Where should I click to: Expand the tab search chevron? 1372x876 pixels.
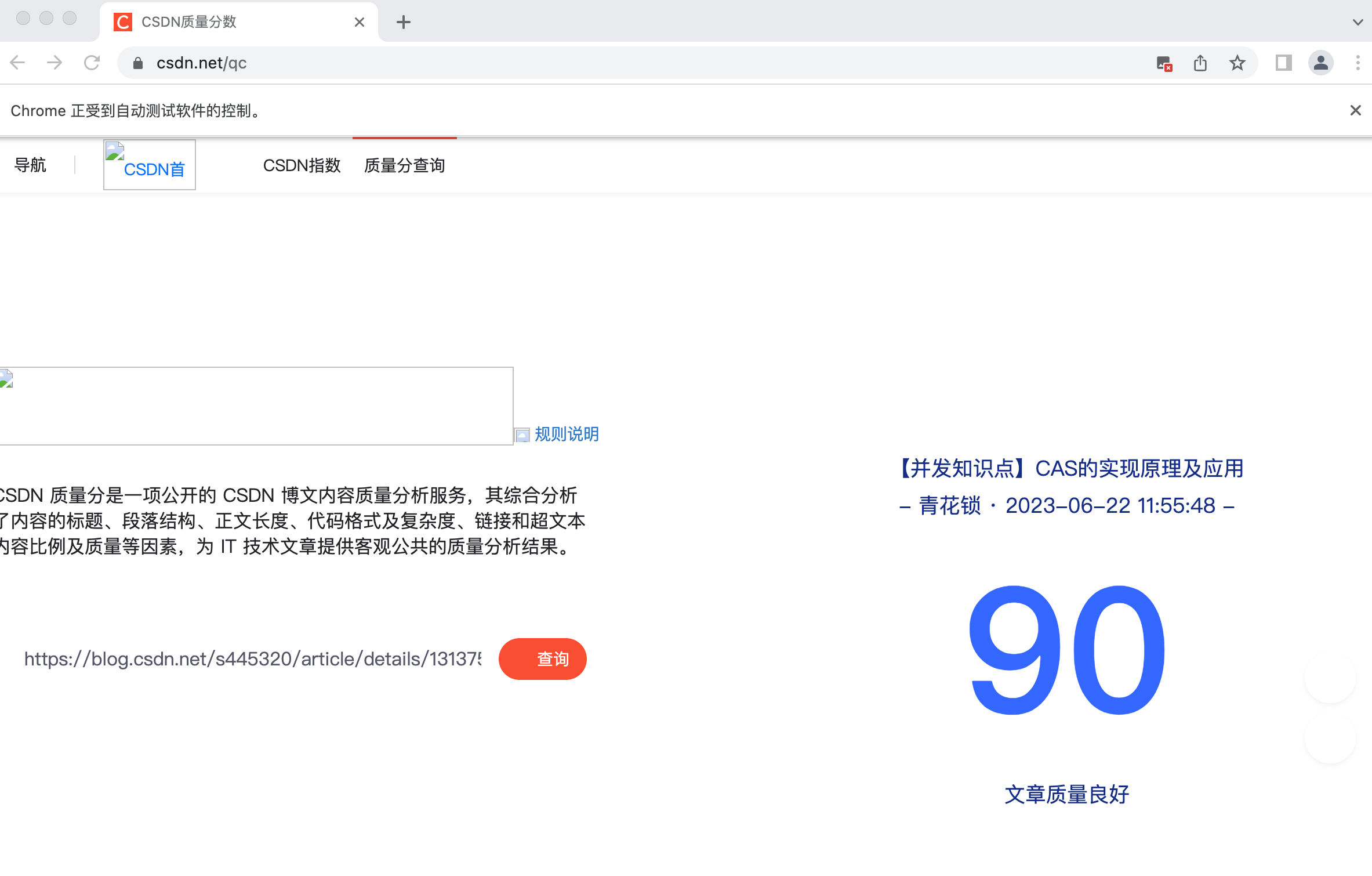1358,22
